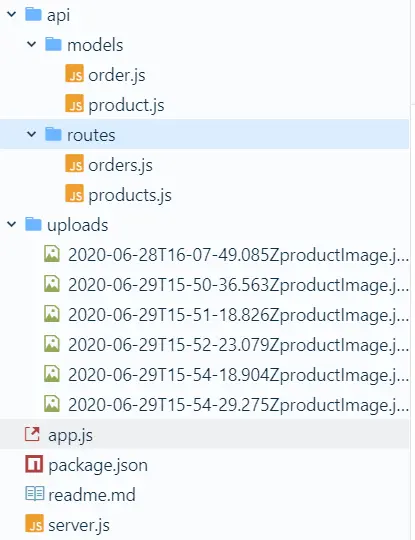
Task: Click the JS icon beside orders.js
Action: (x=74, y=163)
